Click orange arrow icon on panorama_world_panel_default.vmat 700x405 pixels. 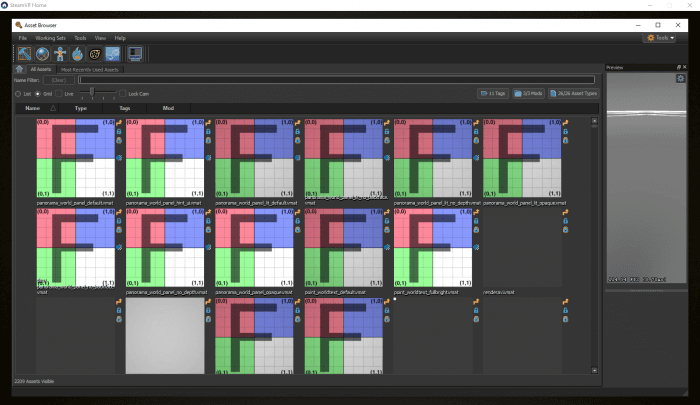119,122
